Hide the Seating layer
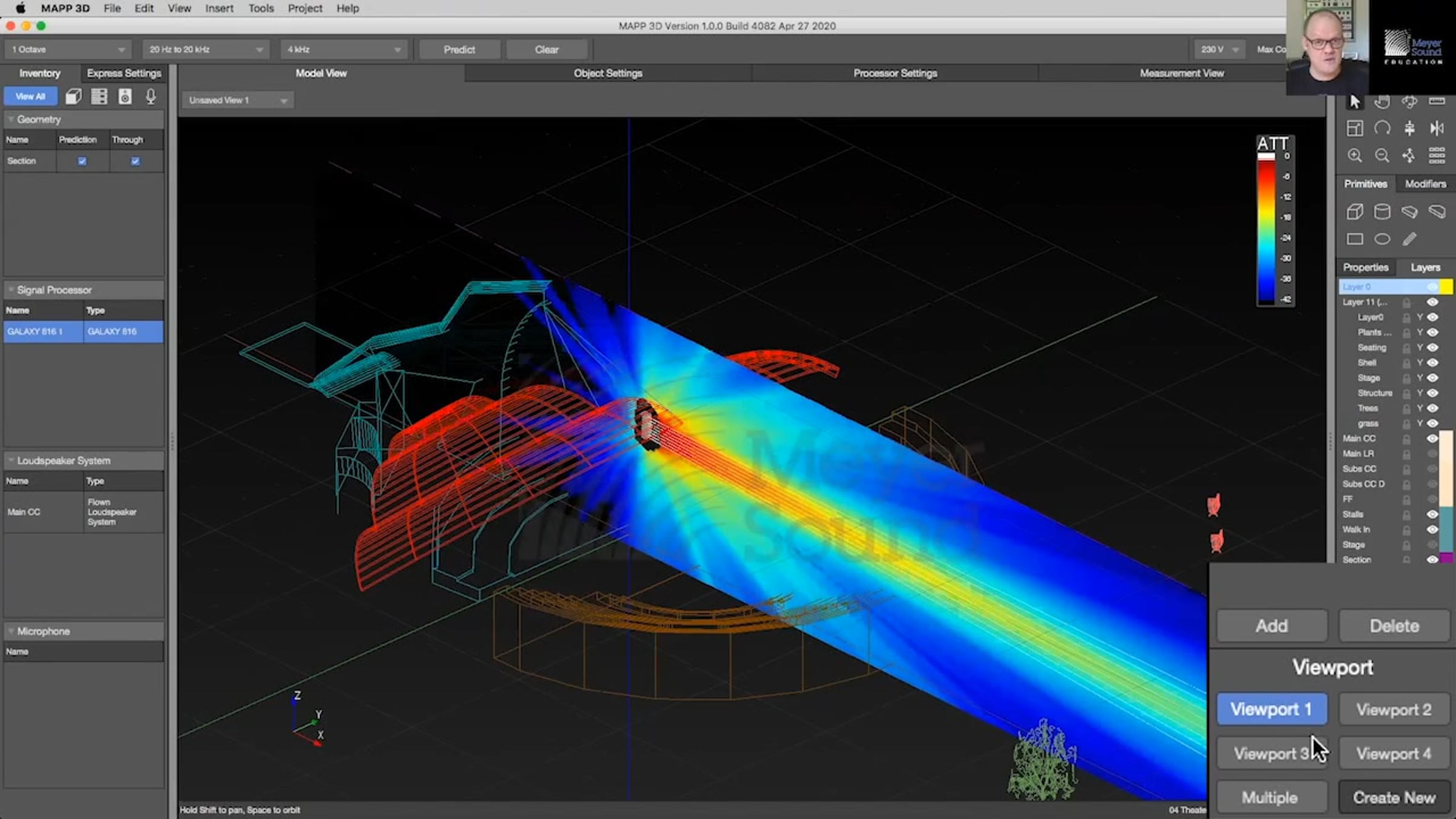Image resolution: width=1456 pixels, height=819 pixels. 1432,348
